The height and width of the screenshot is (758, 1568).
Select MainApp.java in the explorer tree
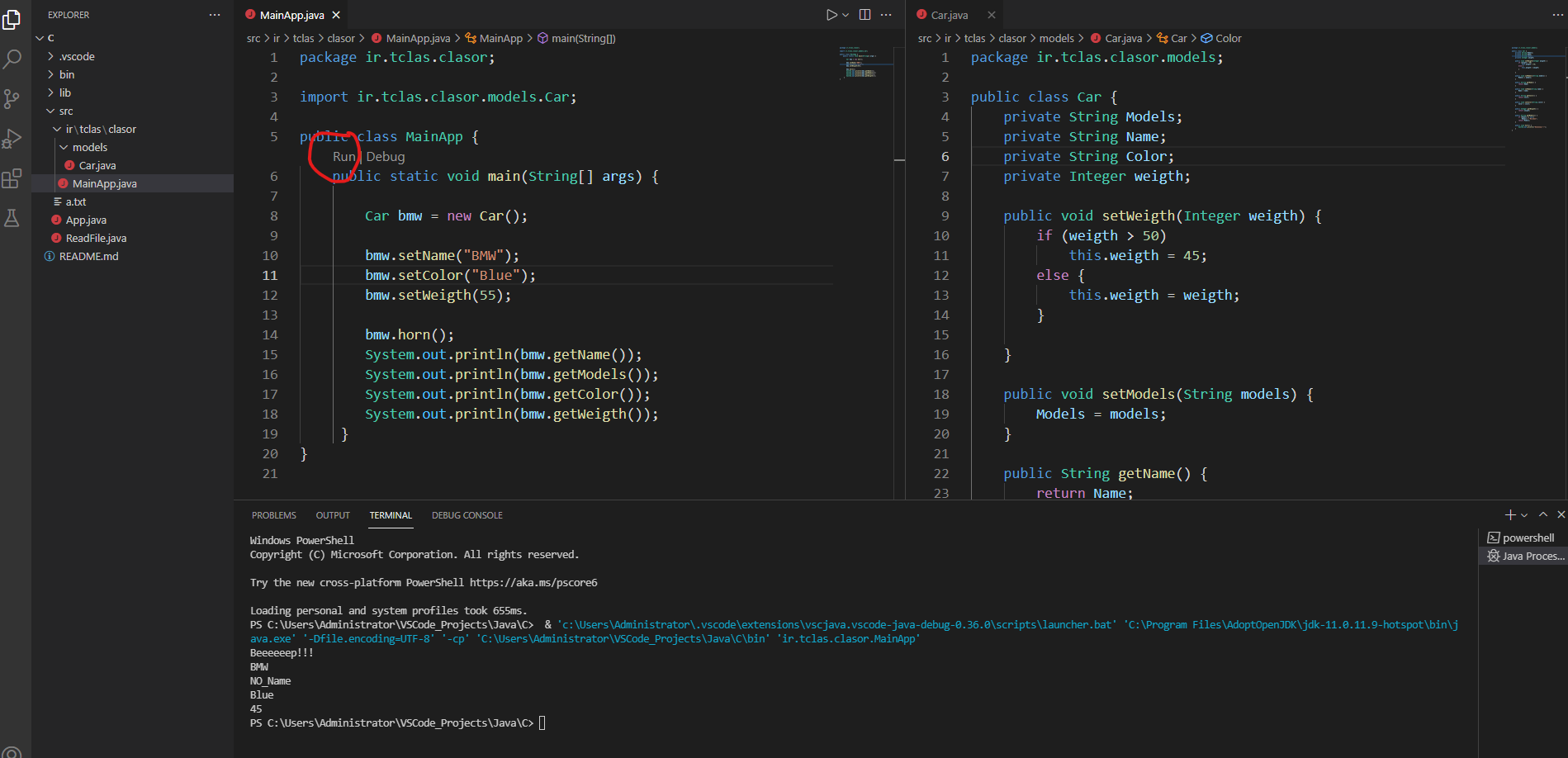[x=104, y=183]
